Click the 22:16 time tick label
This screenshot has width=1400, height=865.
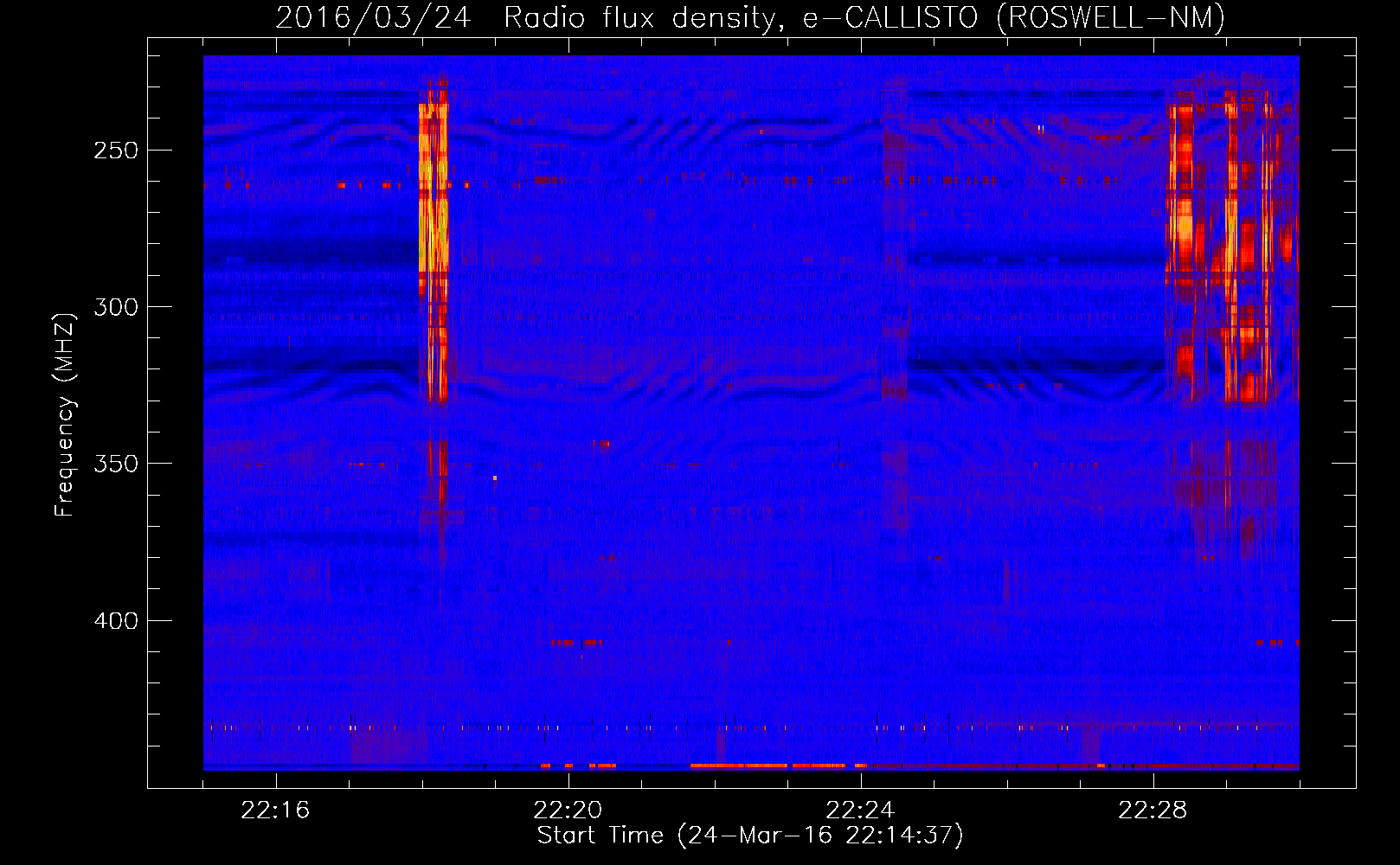point(275,811)
